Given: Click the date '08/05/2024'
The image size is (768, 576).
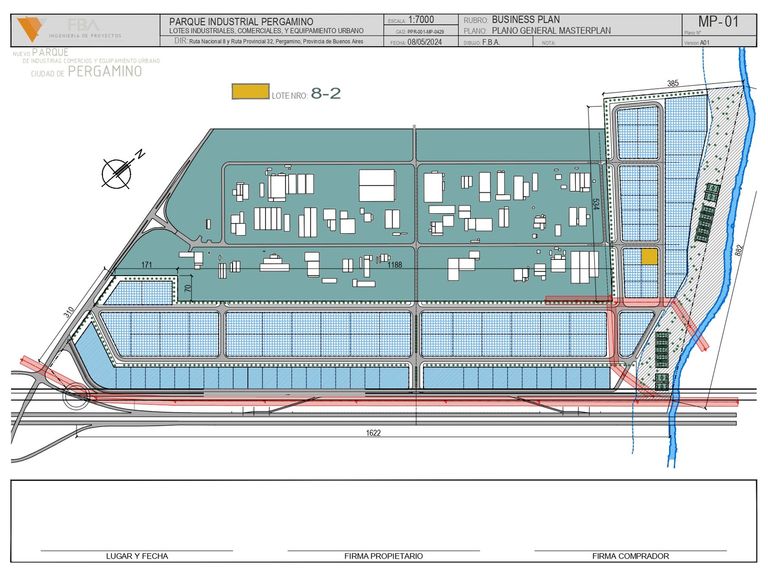Looking at the screenshot, I should [425, 42].
